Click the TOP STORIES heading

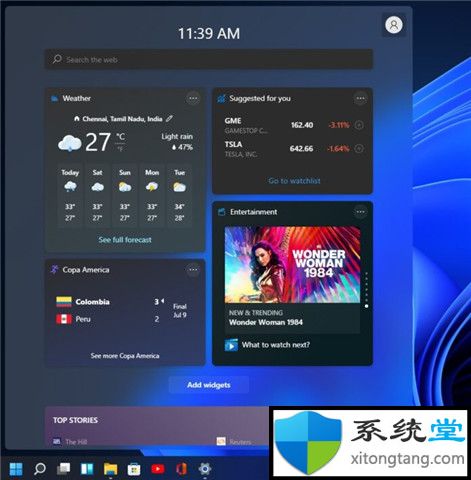75,420
